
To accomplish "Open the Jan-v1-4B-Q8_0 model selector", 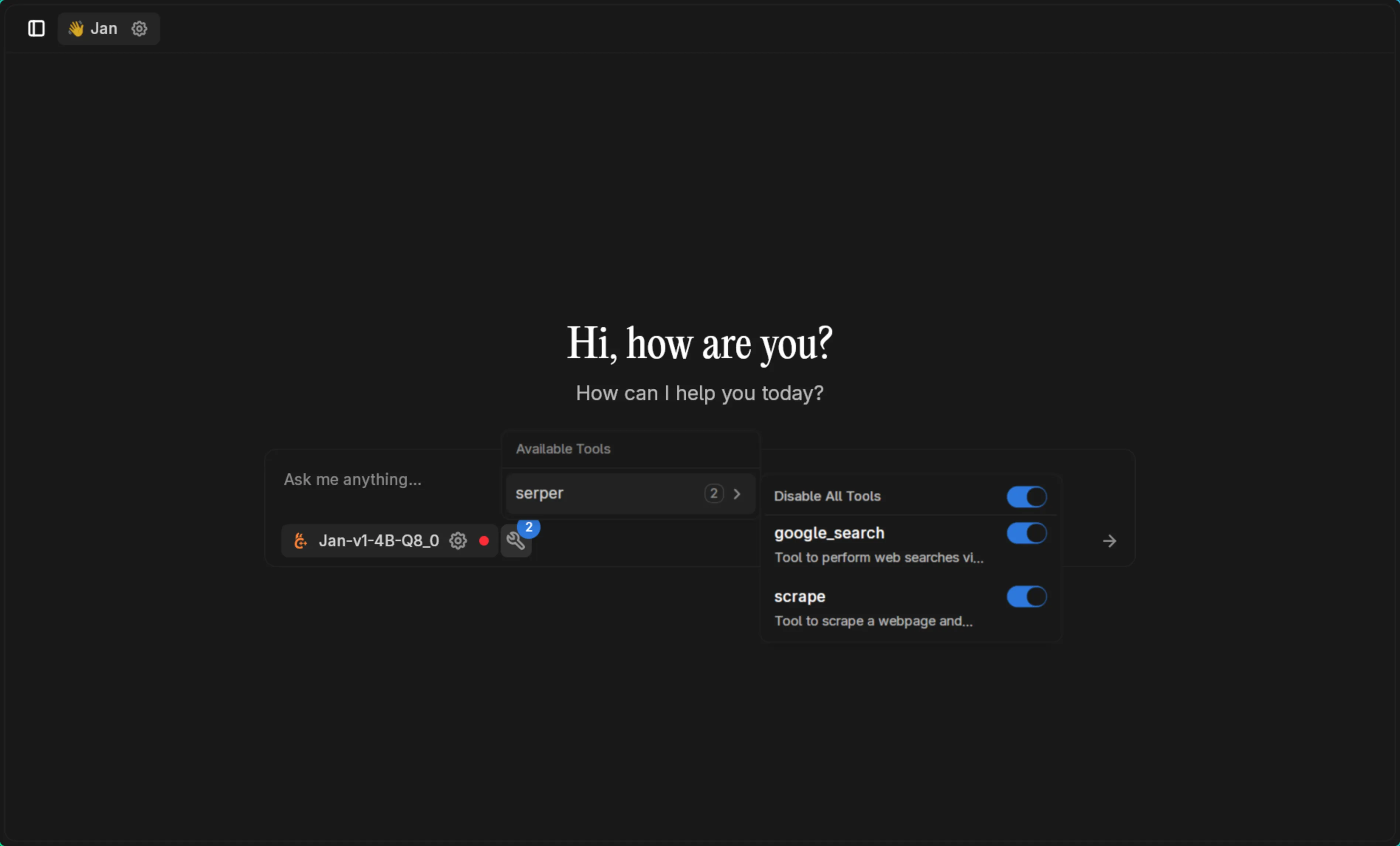I will pyautogui.click(x=378, y=540).
